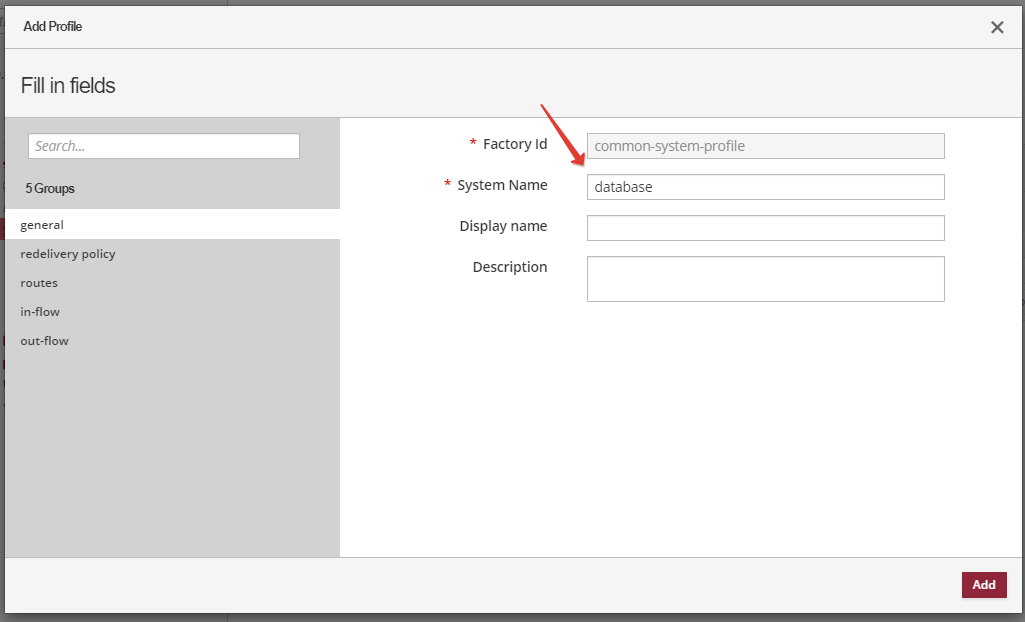Open the in-flow group settings
Screen dimensions: 1025x622
click(40, 311)
